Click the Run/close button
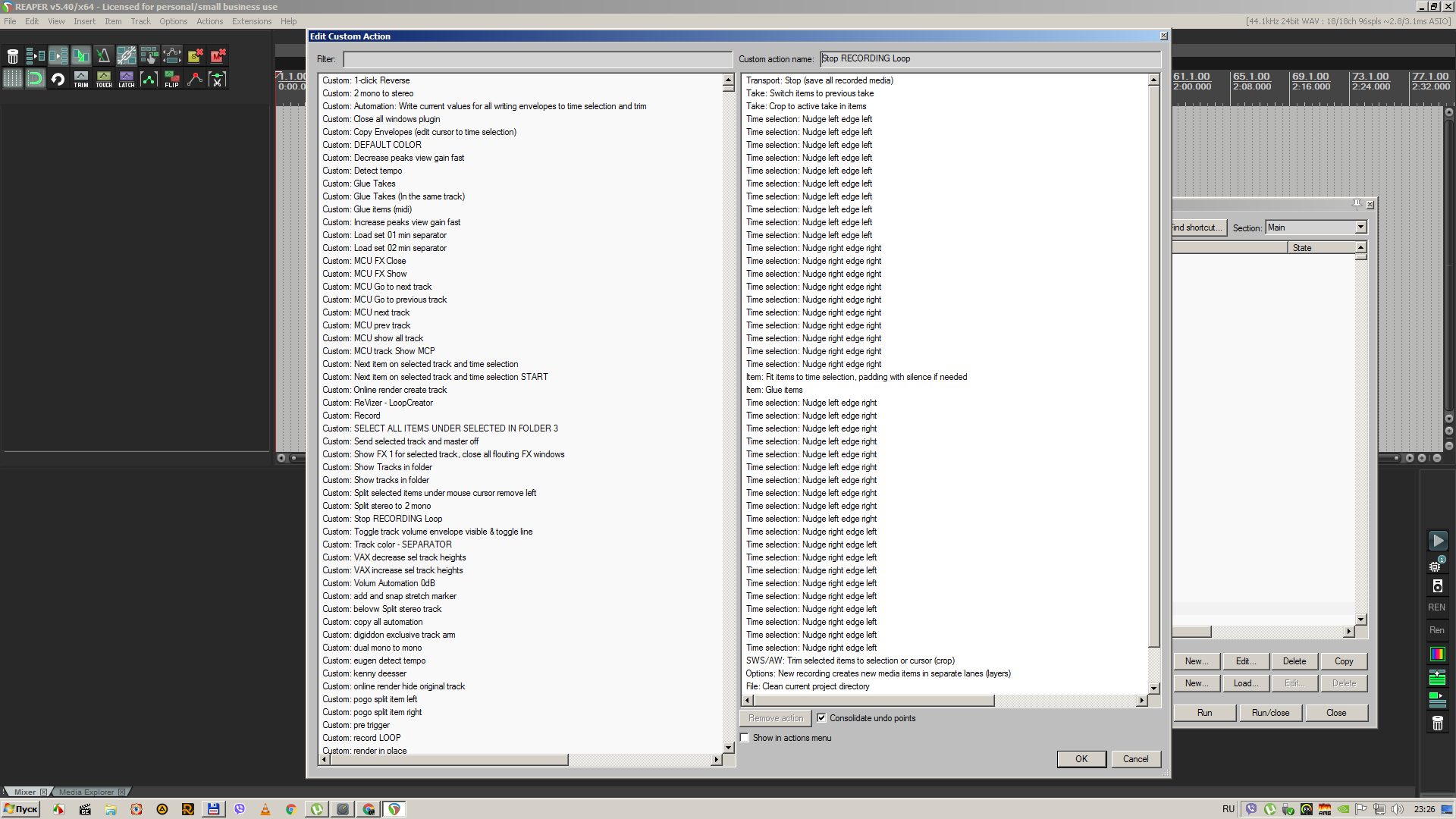 coord(1270,713)
